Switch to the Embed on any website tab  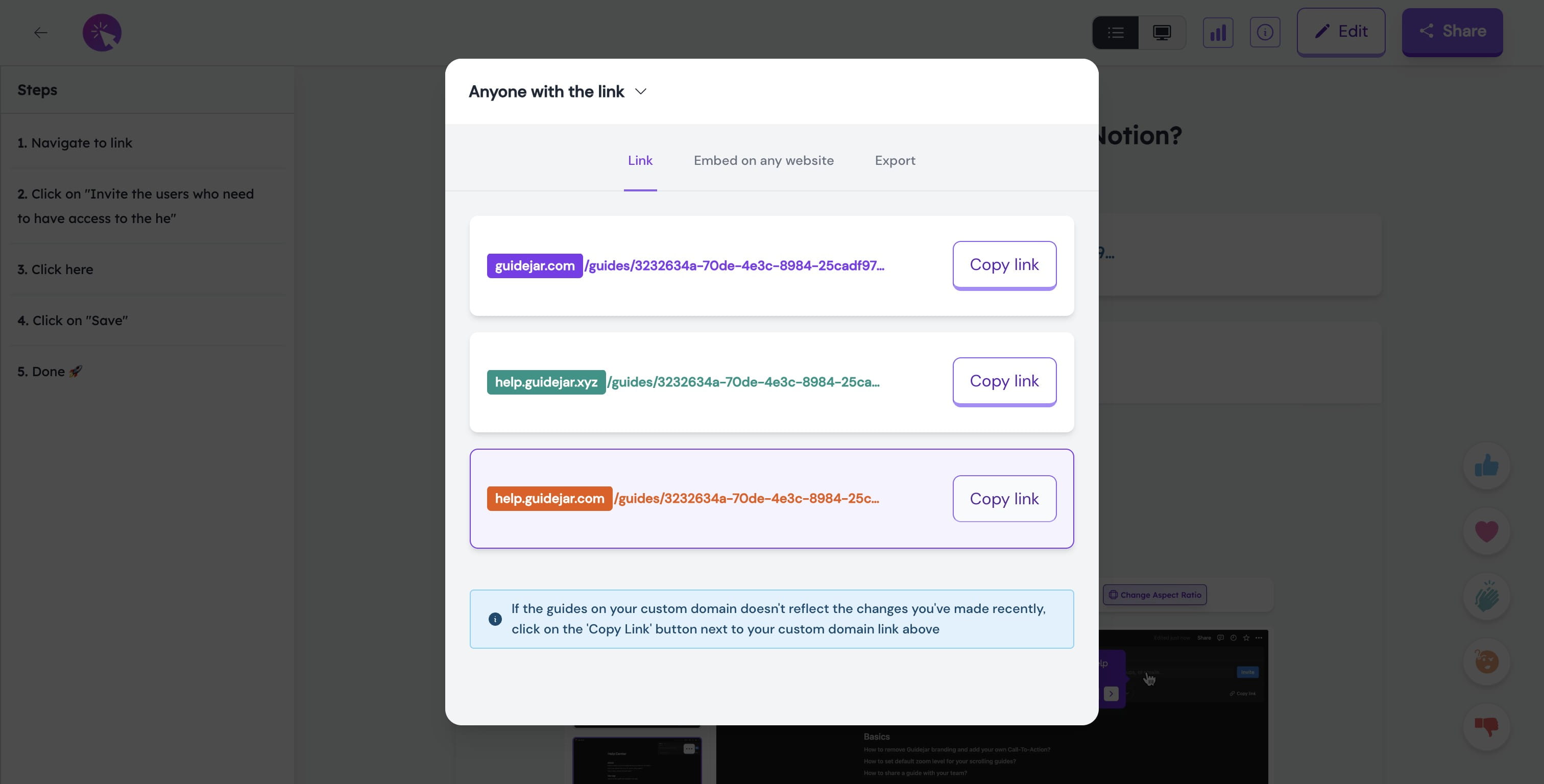tap(764, 161)
